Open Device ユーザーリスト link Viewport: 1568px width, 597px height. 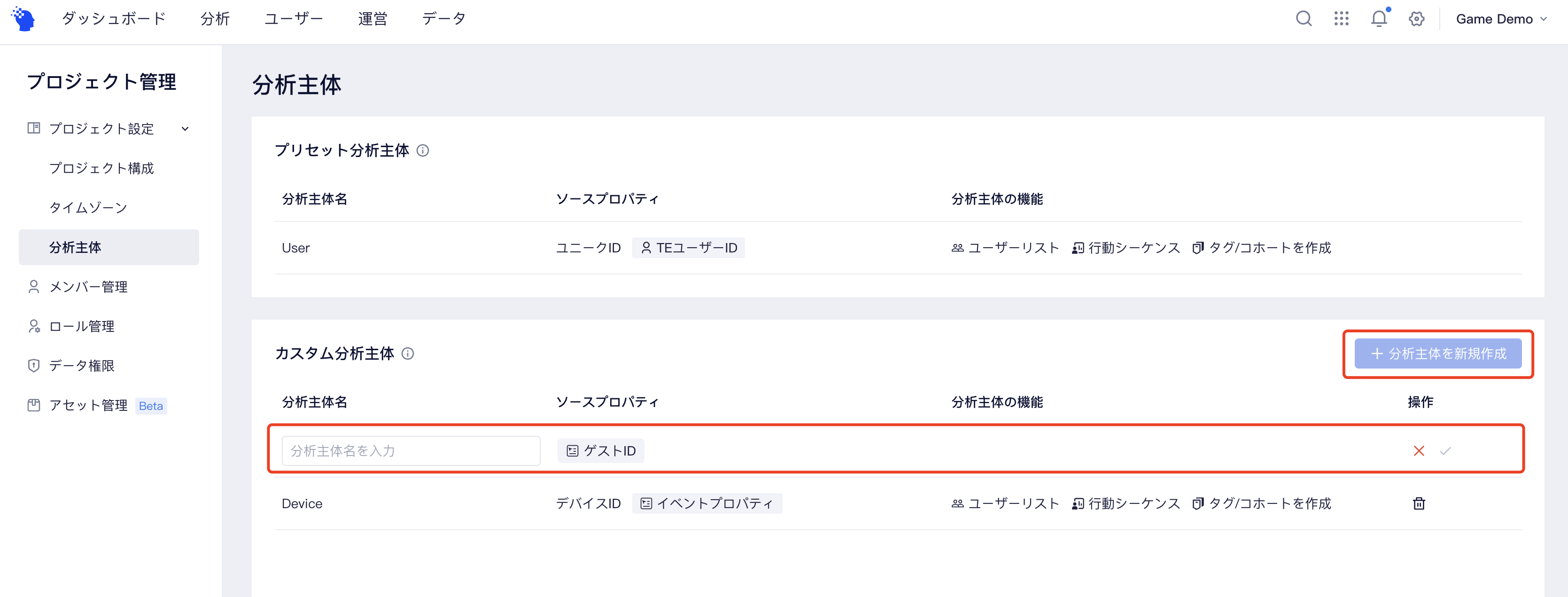[x=1005, y=503]
